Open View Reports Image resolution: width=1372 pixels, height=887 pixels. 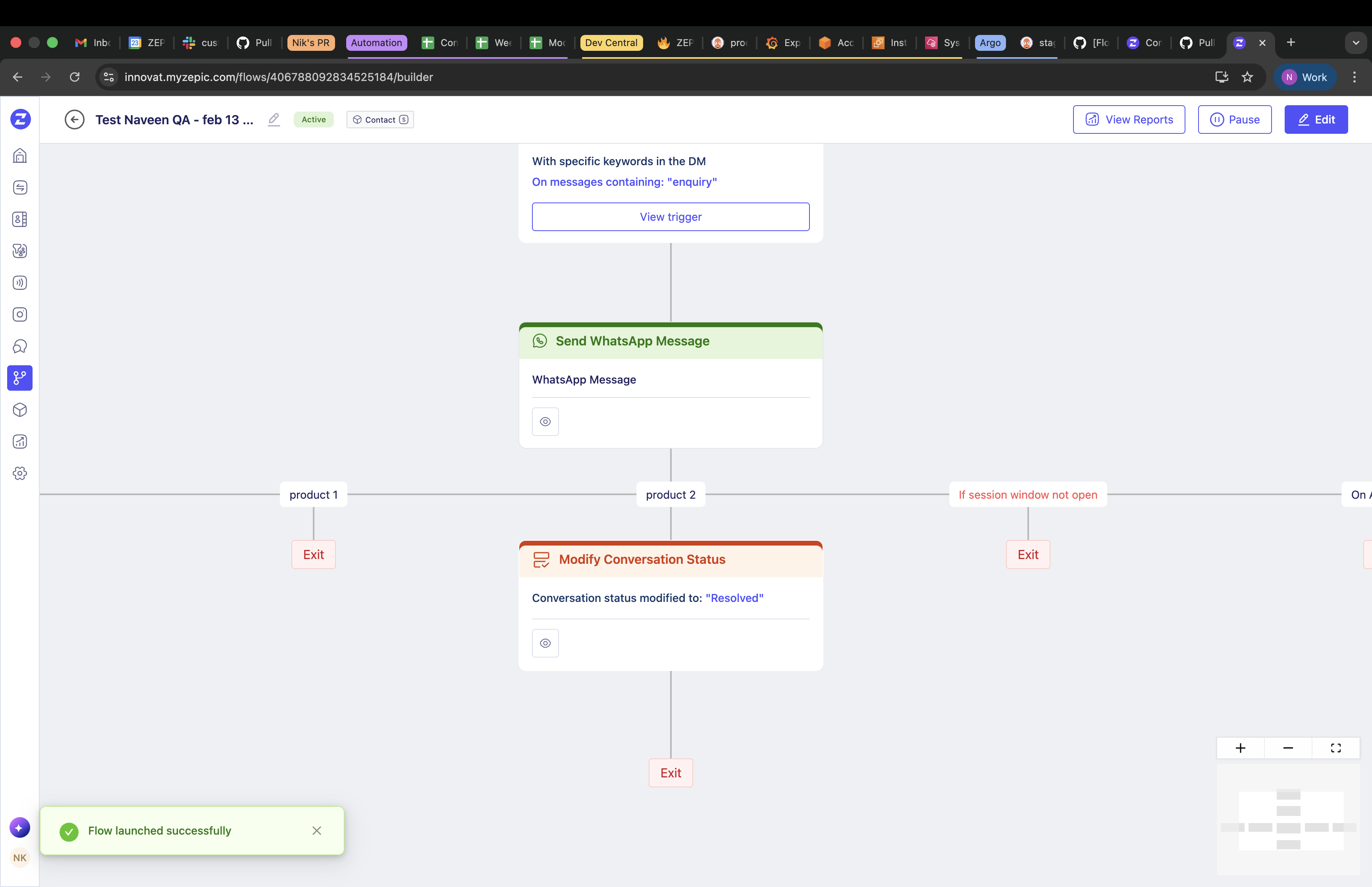point(1129,119)
